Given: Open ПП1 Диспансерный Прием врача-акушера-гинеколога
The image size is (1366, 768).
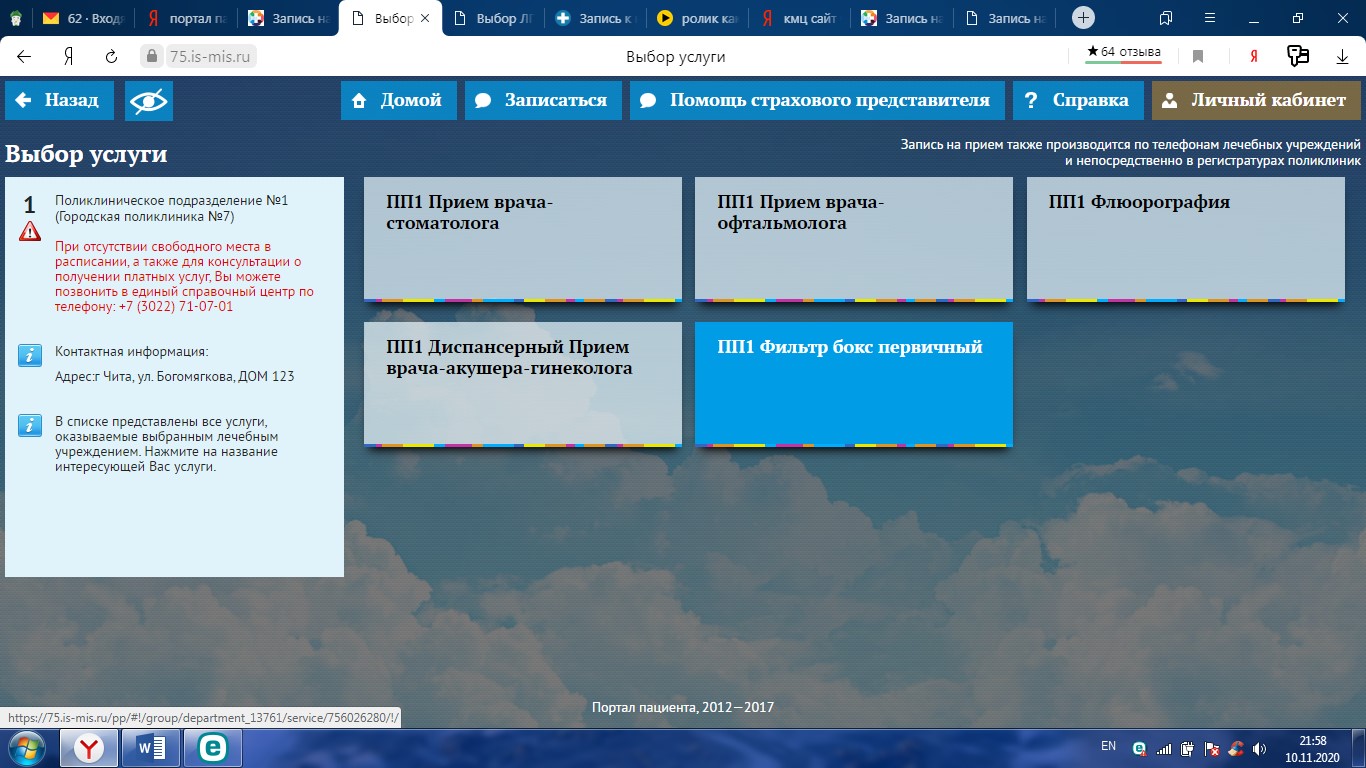Looking at the screenshot, I should (522, 384).
